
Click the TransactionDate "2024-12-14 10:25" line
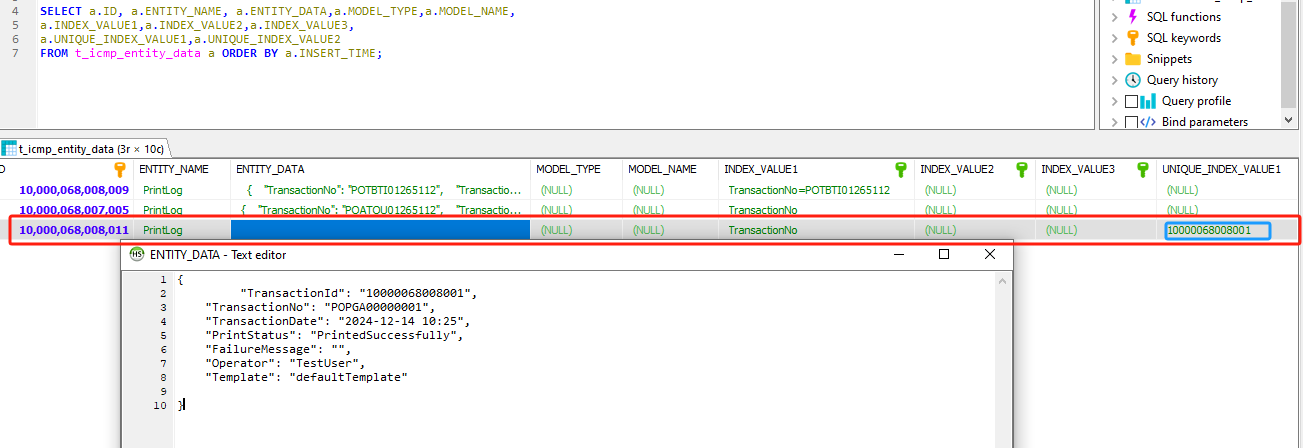pos(337,321)
